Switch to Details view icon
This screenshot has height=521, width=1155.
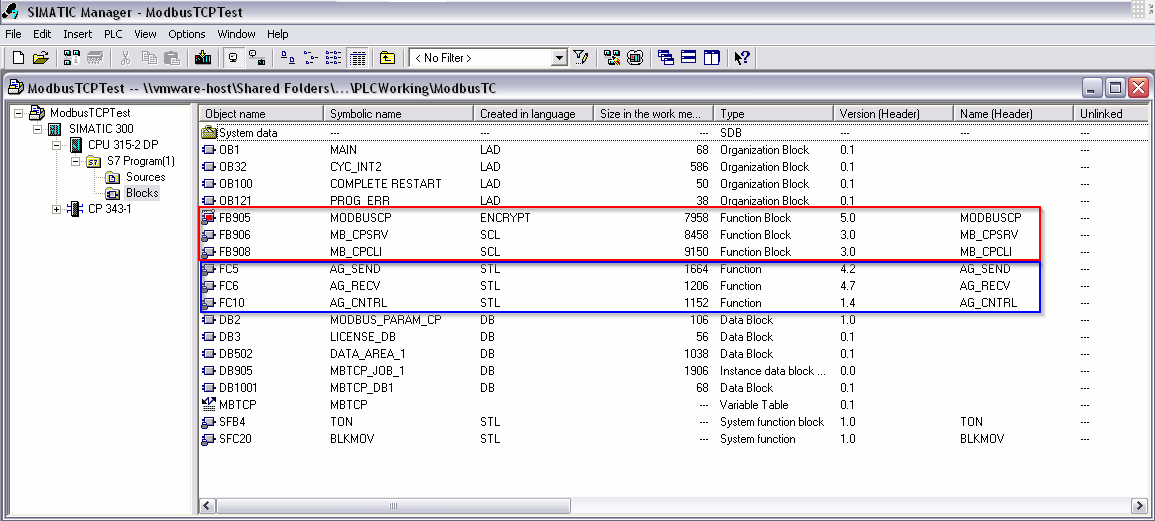pos(358,58)
